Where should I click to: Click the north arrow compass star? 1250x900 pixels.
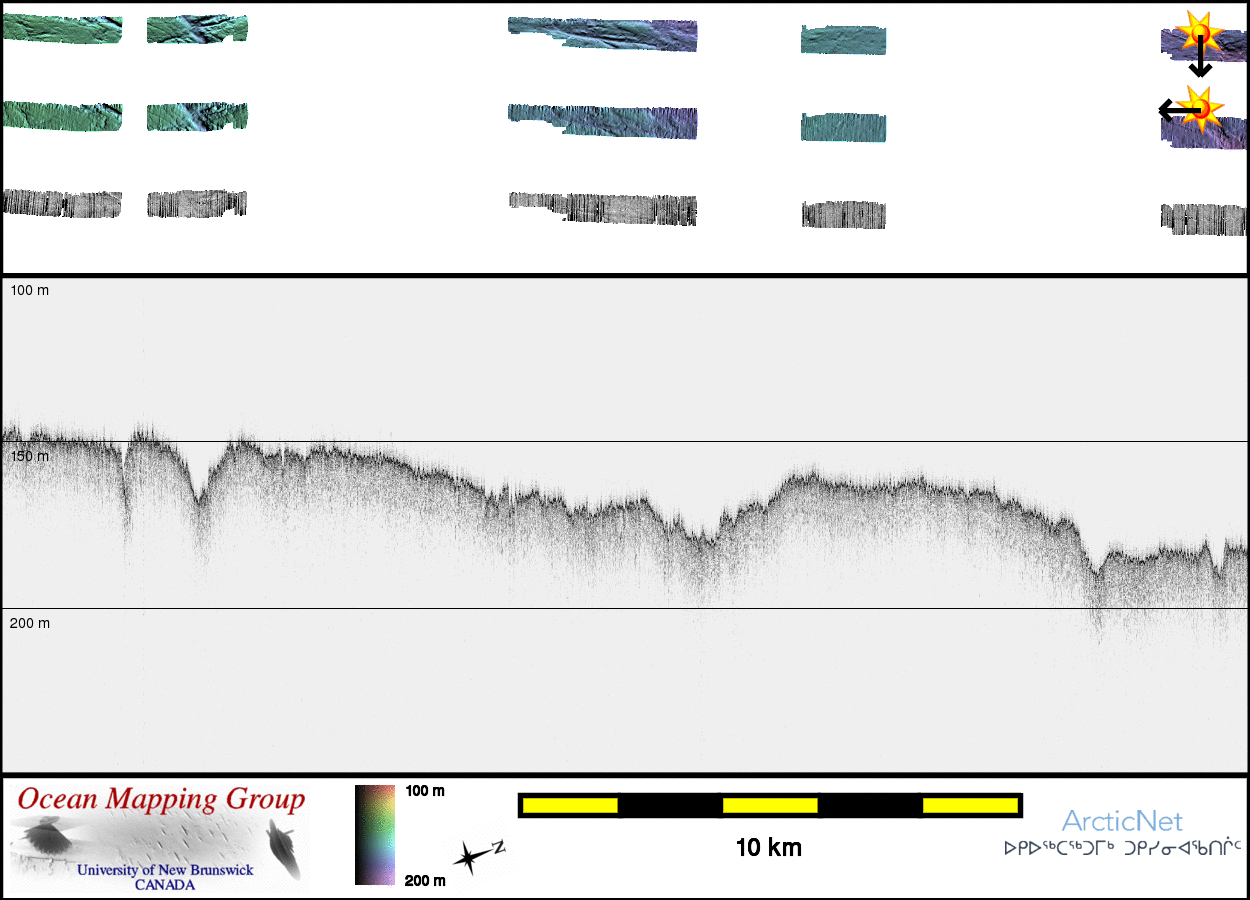472,856
